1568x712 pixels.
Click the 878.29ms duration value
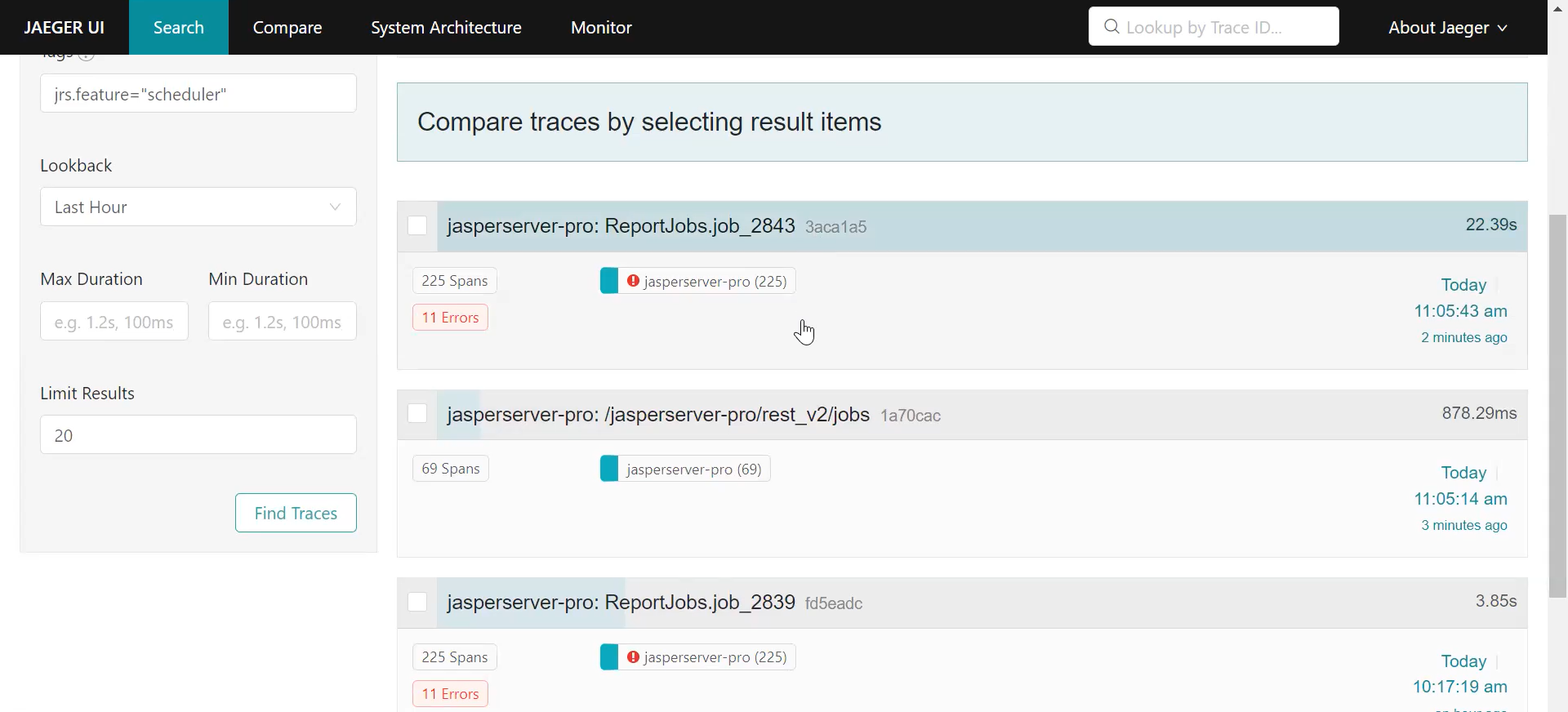1479,413
